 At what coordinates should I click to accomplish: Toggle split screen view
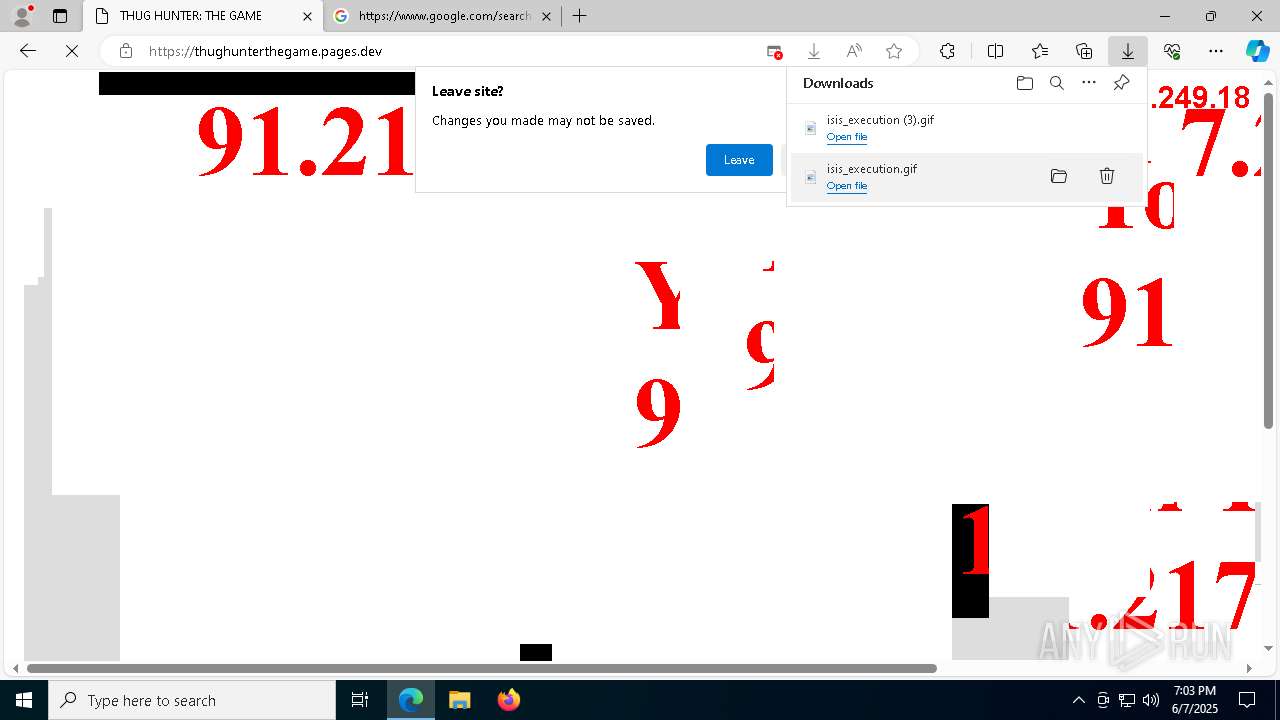995,51
